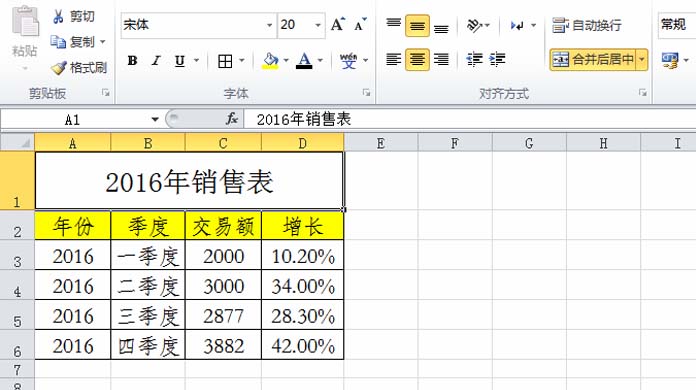Open the font name dropdown 宋体

tap(269, 25)
